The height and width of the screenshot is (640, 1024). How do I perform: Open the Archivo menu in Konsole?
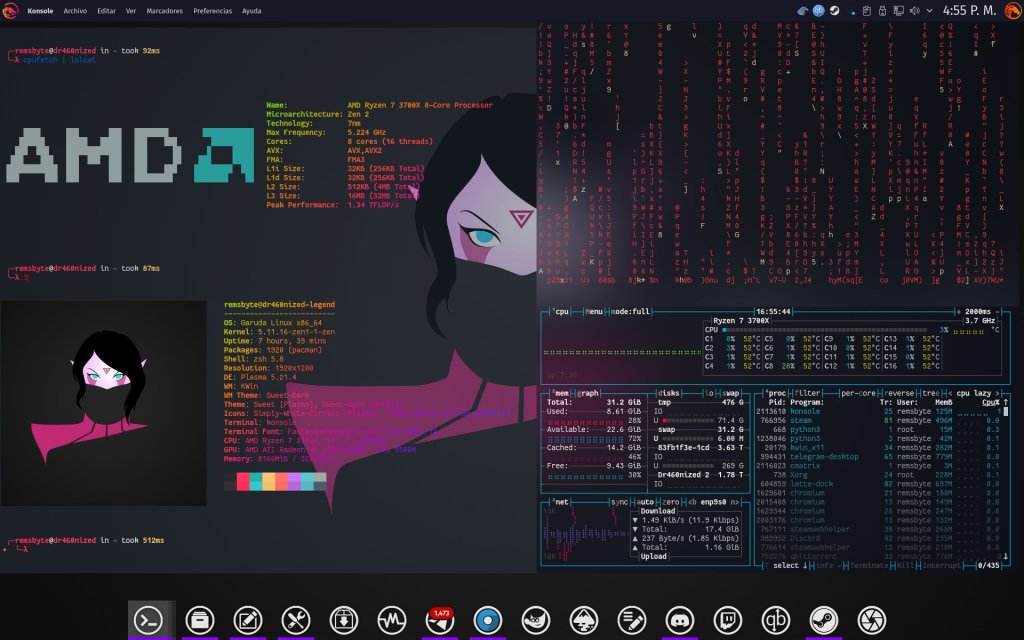pos(75,10)
